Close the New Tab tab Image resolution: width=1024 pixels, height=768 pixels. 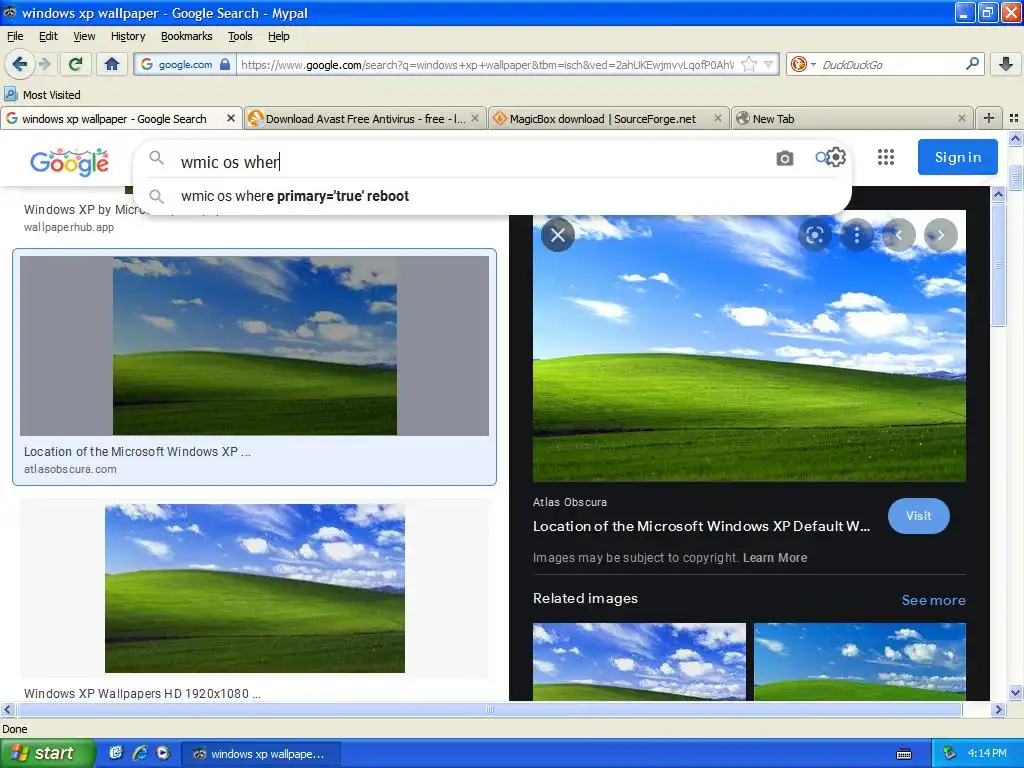961,118
